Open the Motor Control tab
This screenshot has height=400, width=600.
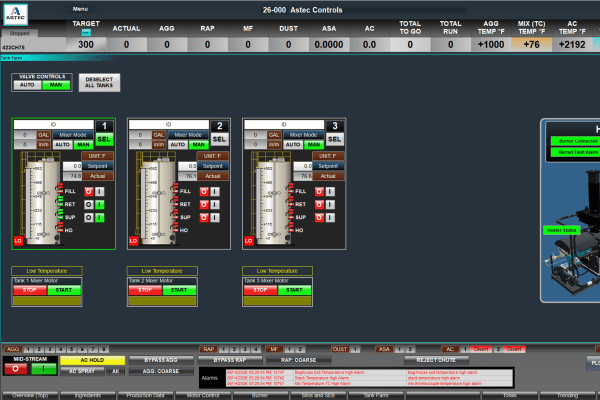point(203,395)
